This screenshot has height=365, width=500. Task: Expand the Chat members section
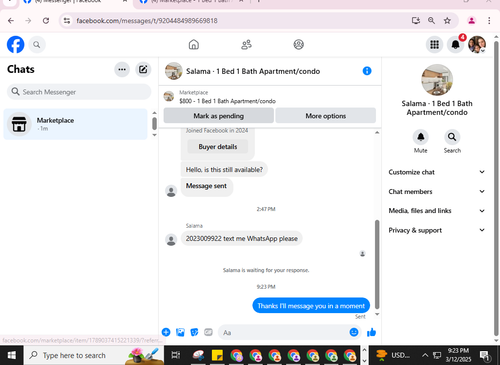tap(436, 191)
